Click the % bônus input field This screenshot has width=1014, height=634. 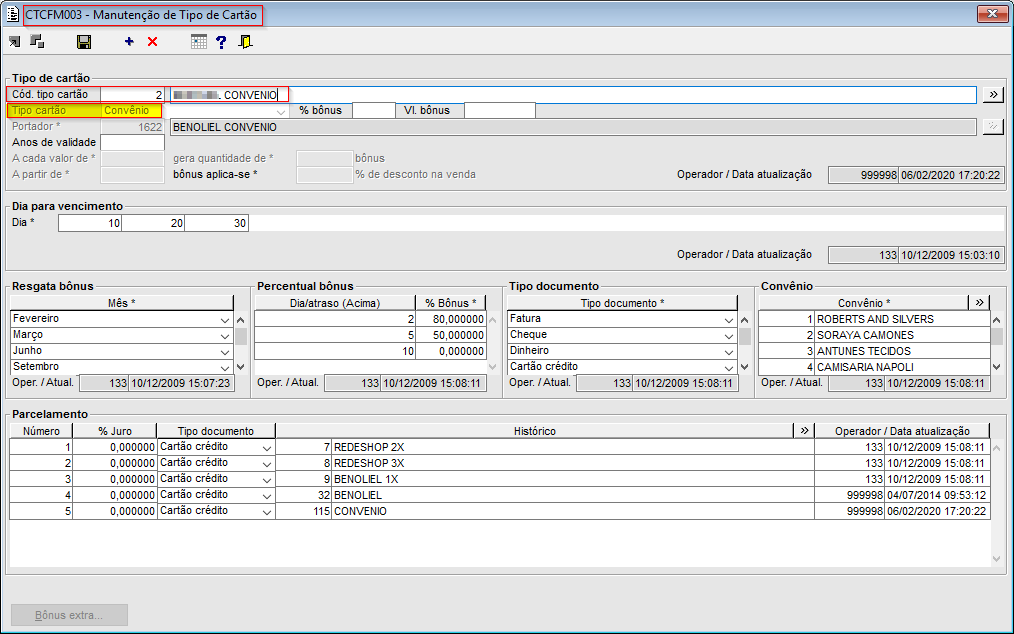(x=373, y=111)
